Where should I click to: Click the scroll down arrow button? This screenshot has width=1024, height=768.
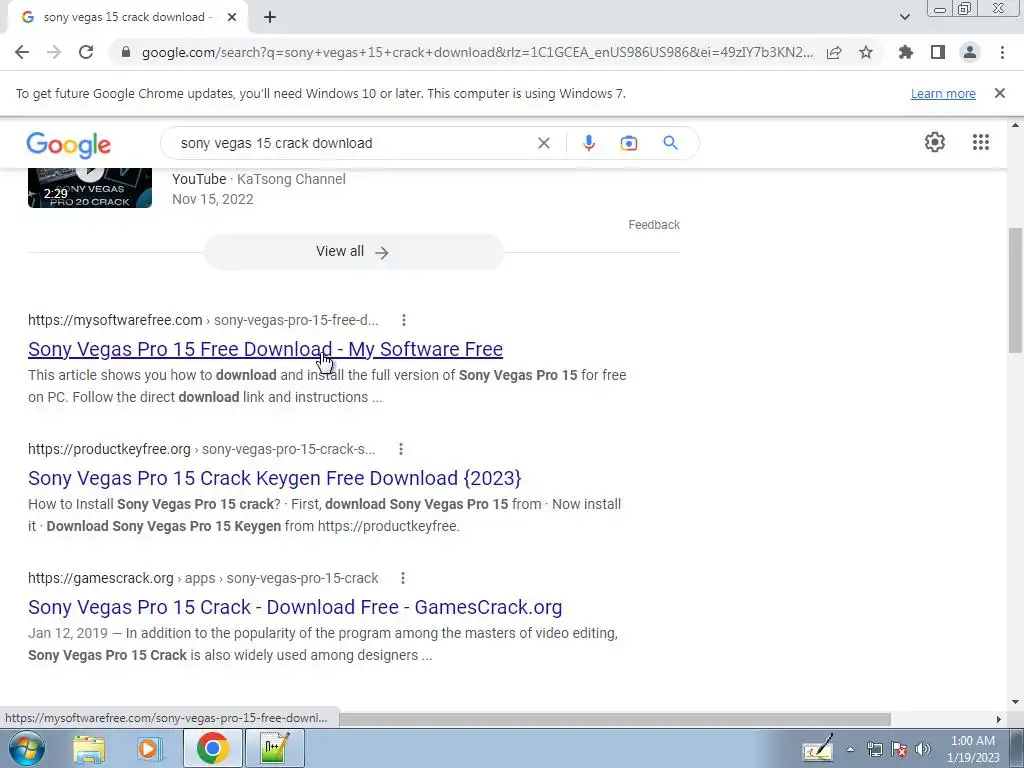tap(1015, 702)
